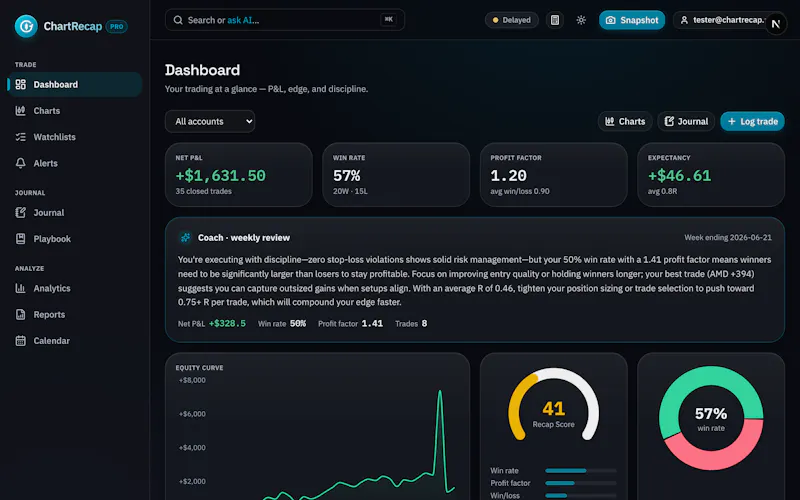Click the Profit Factor value 1.20
800x500 pixels.
[508, 176]
